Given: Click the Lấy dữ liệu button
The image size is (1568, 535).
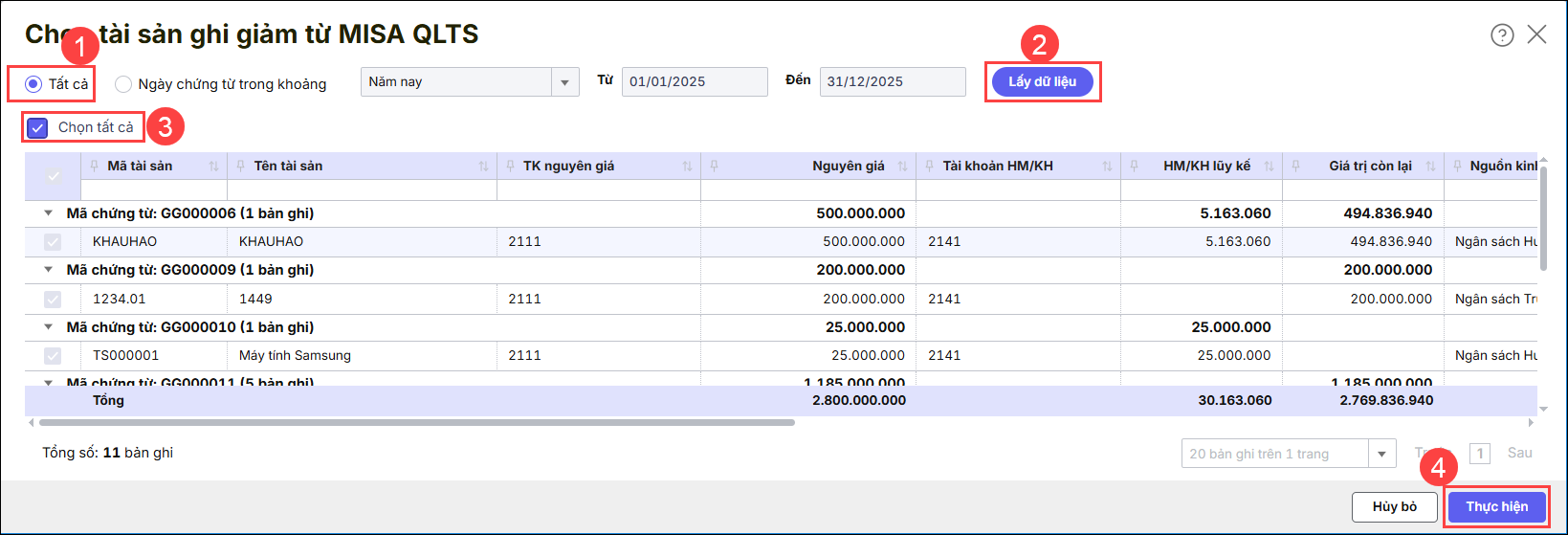Looking at the screenshot, I should (x=1042, y=81).
